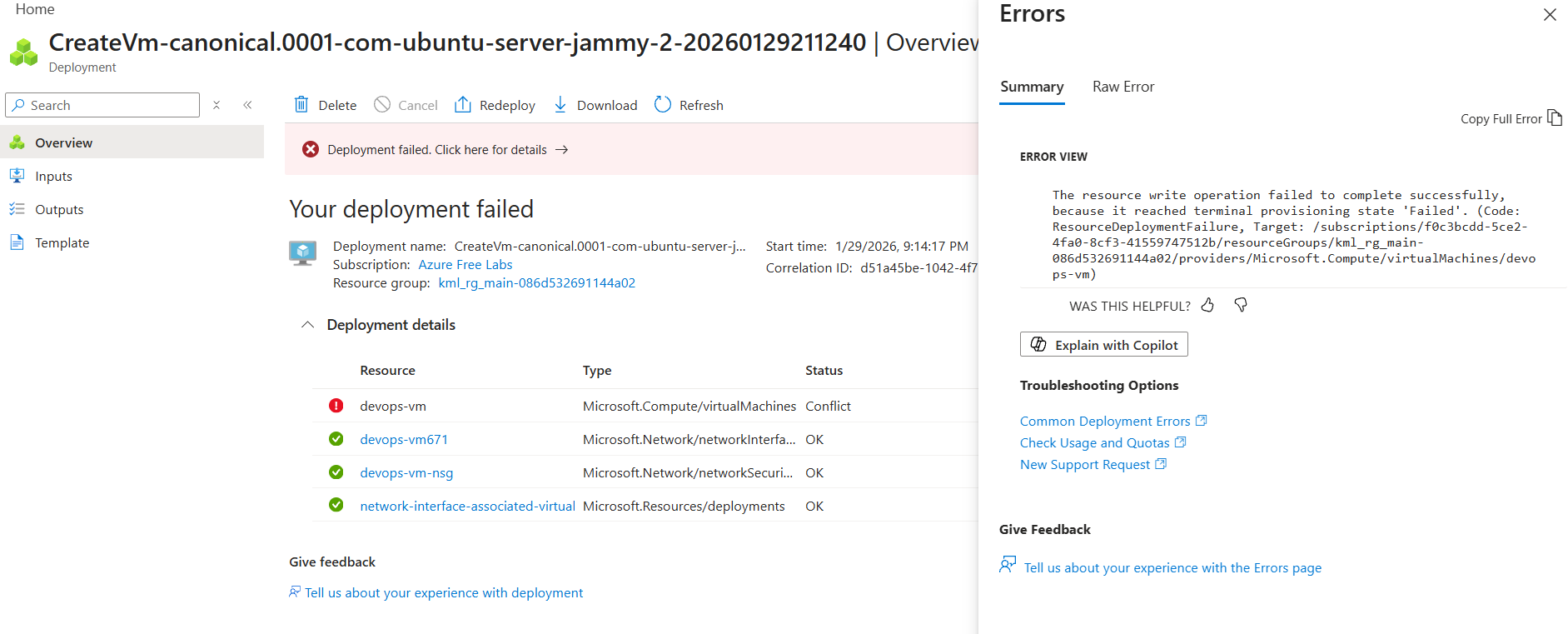The height and width of the screenshot is (634, 1568).
Task: Switch to the Raw Error tab
Action: (1123, 87)
